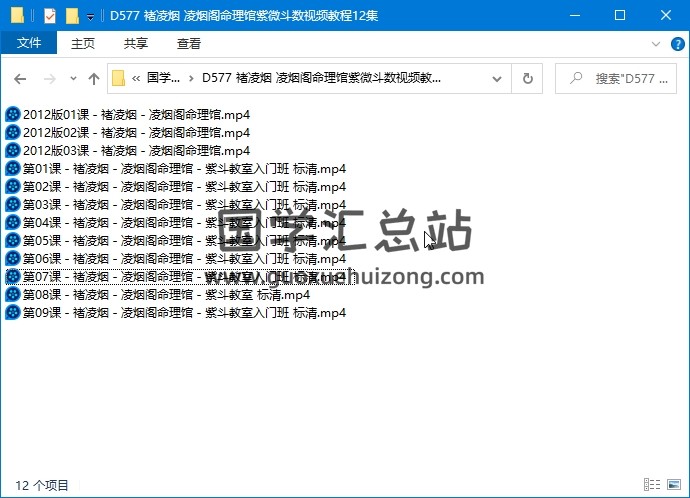The width and height of the screenshot is (690, 498).
Task: Click the video icon of 第07课 file
Action: [x=13, y=277]
